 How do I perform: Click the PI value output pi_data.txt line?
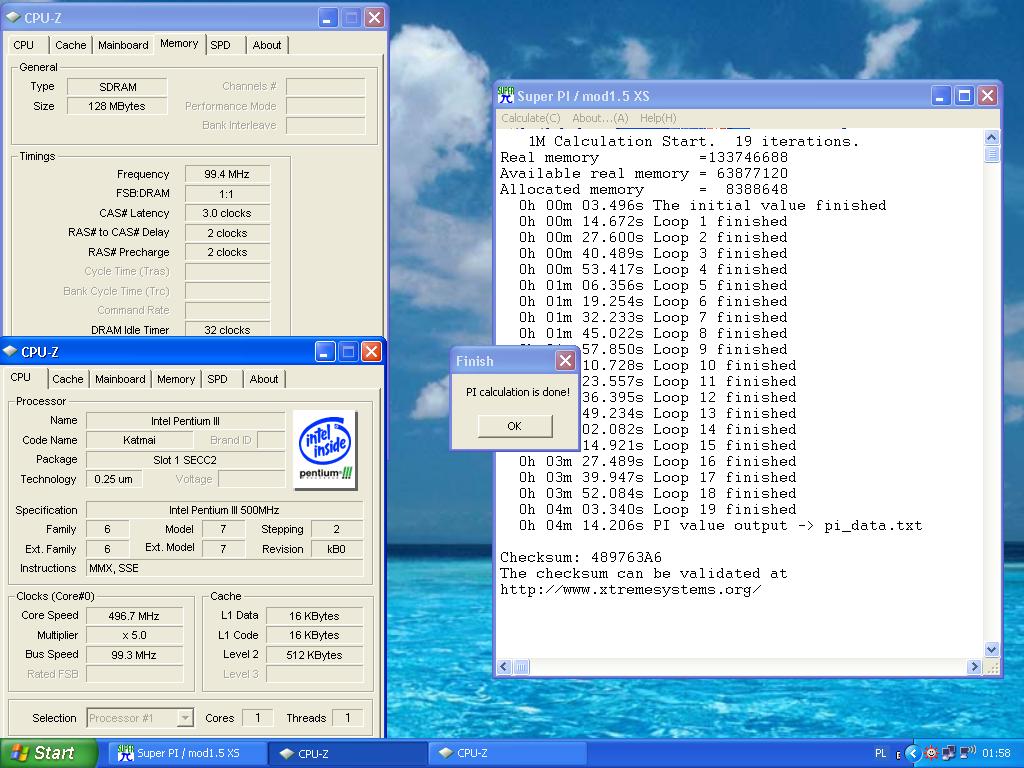[720, 525]
